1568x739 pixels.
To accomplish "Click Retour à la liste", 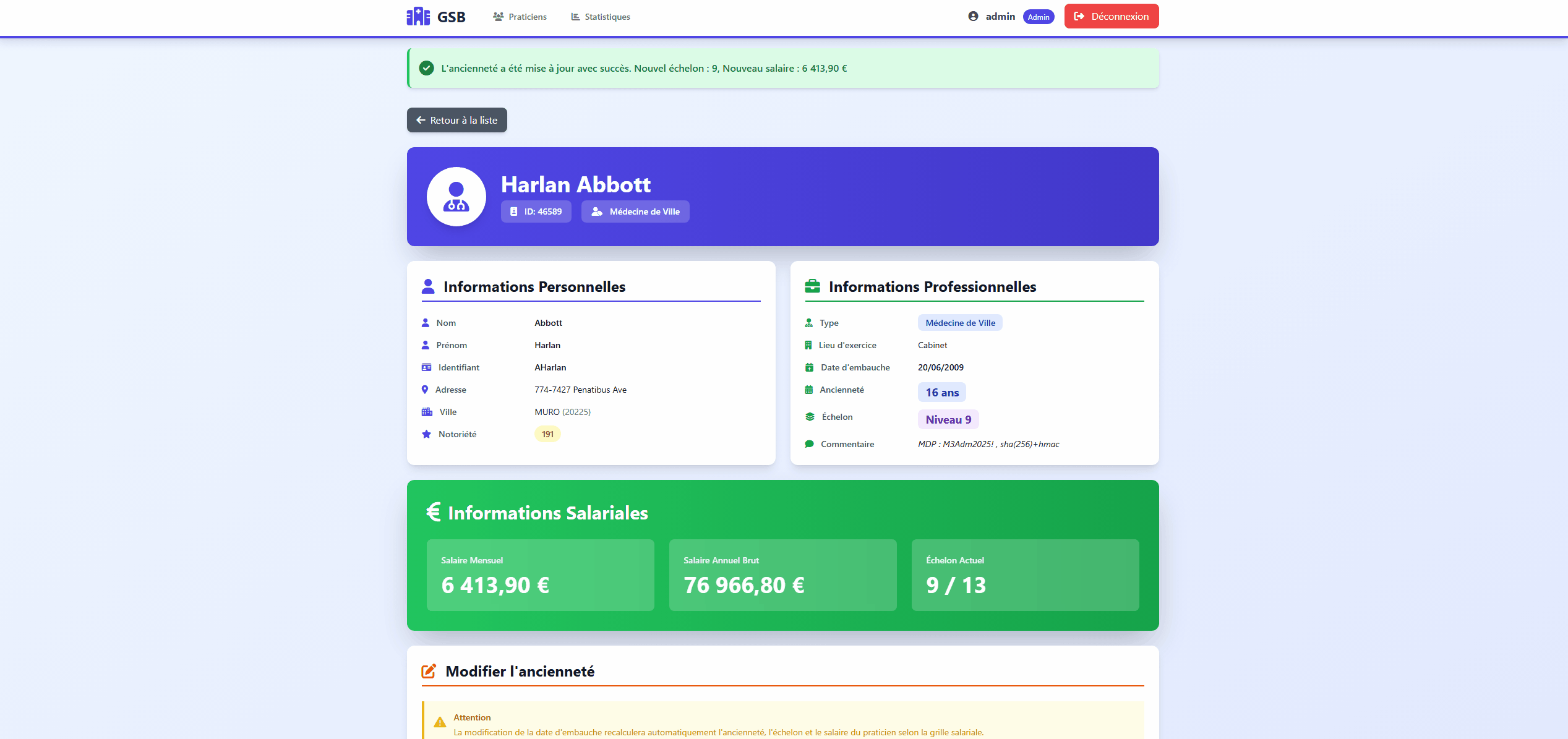I will tap(456, 120).
